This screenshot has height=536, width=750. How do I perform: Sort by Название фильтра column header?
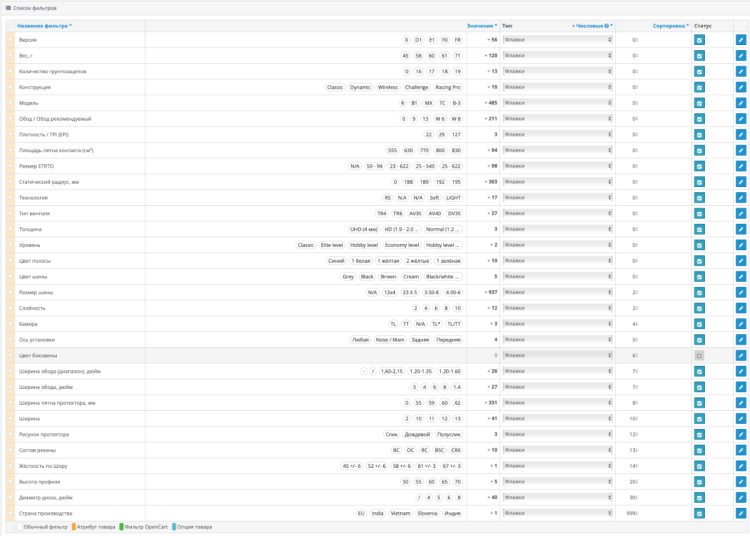pos(44,26)
